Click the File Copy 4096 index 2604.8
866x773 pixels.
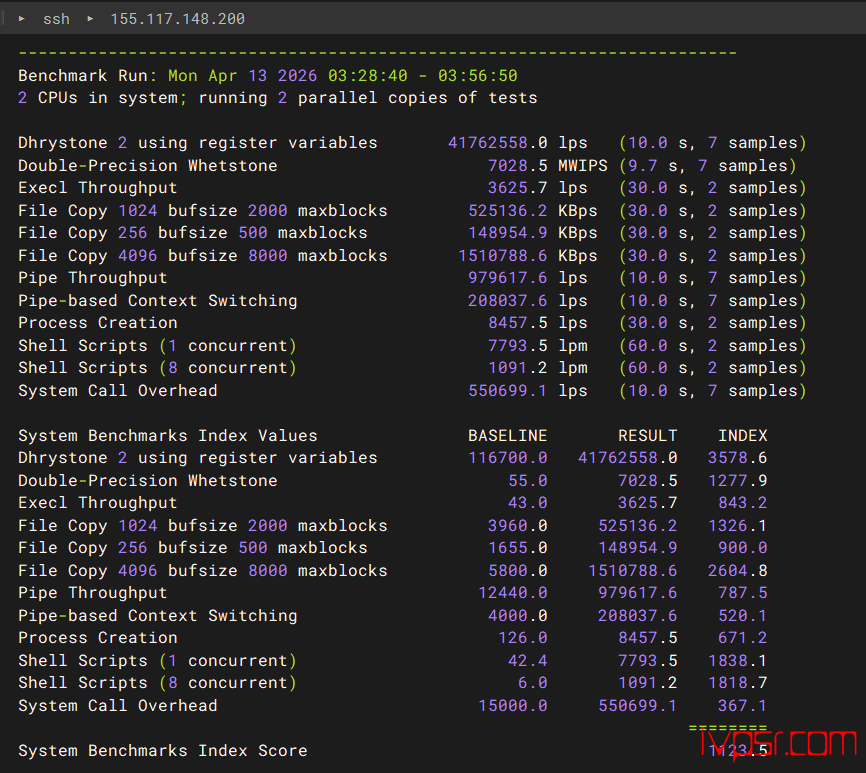coord(737,570)
